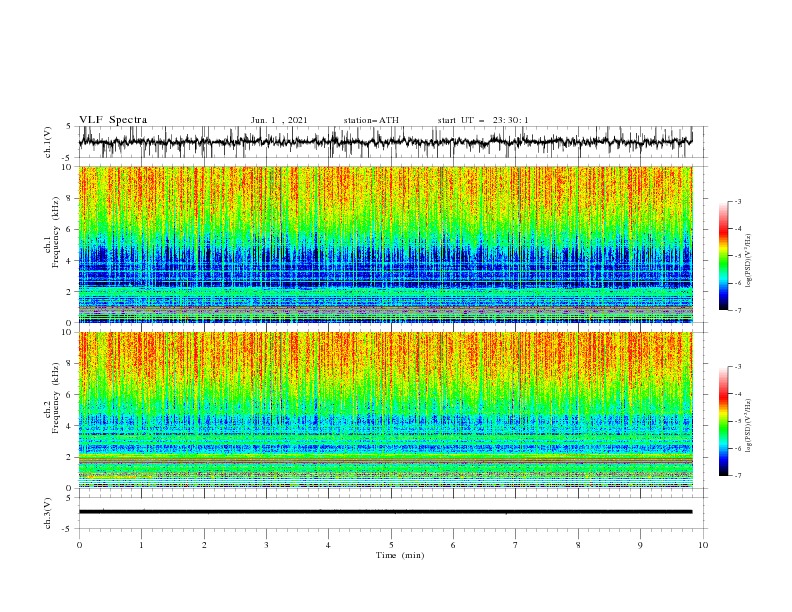Click the "1" tick on the time axis

[x=141, y=545]
